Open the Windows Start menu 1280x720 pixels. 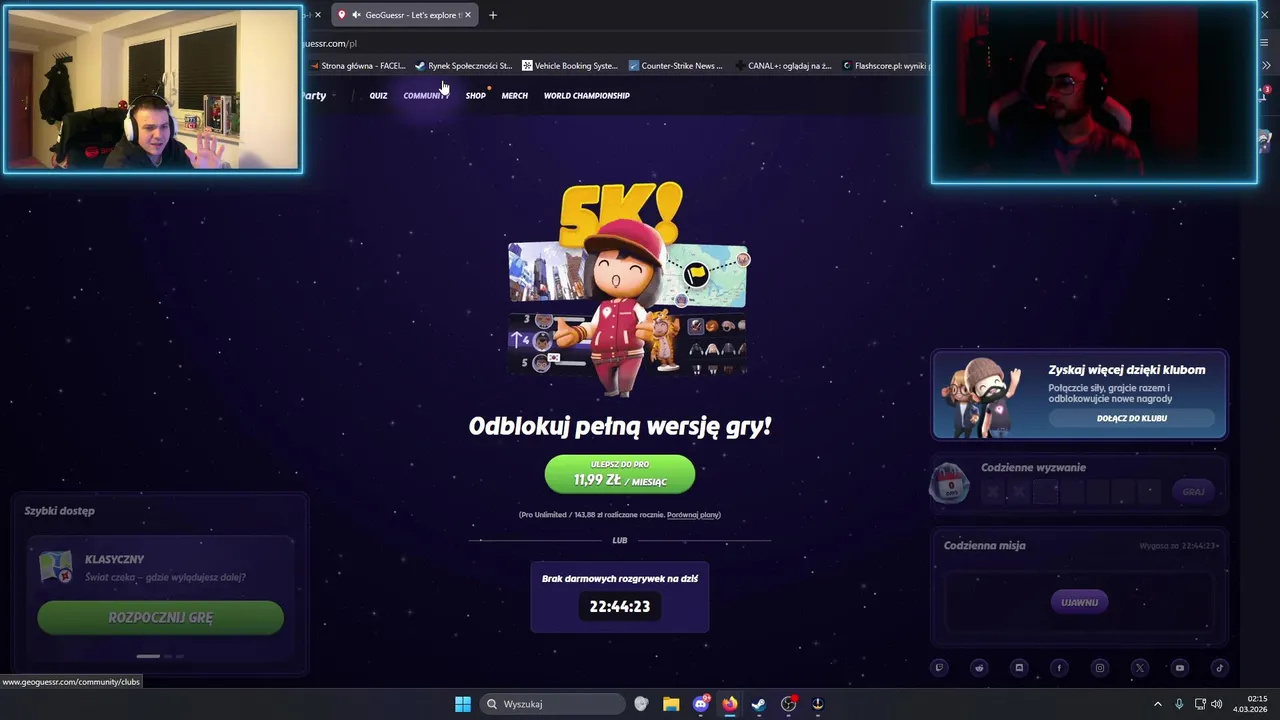463,704
